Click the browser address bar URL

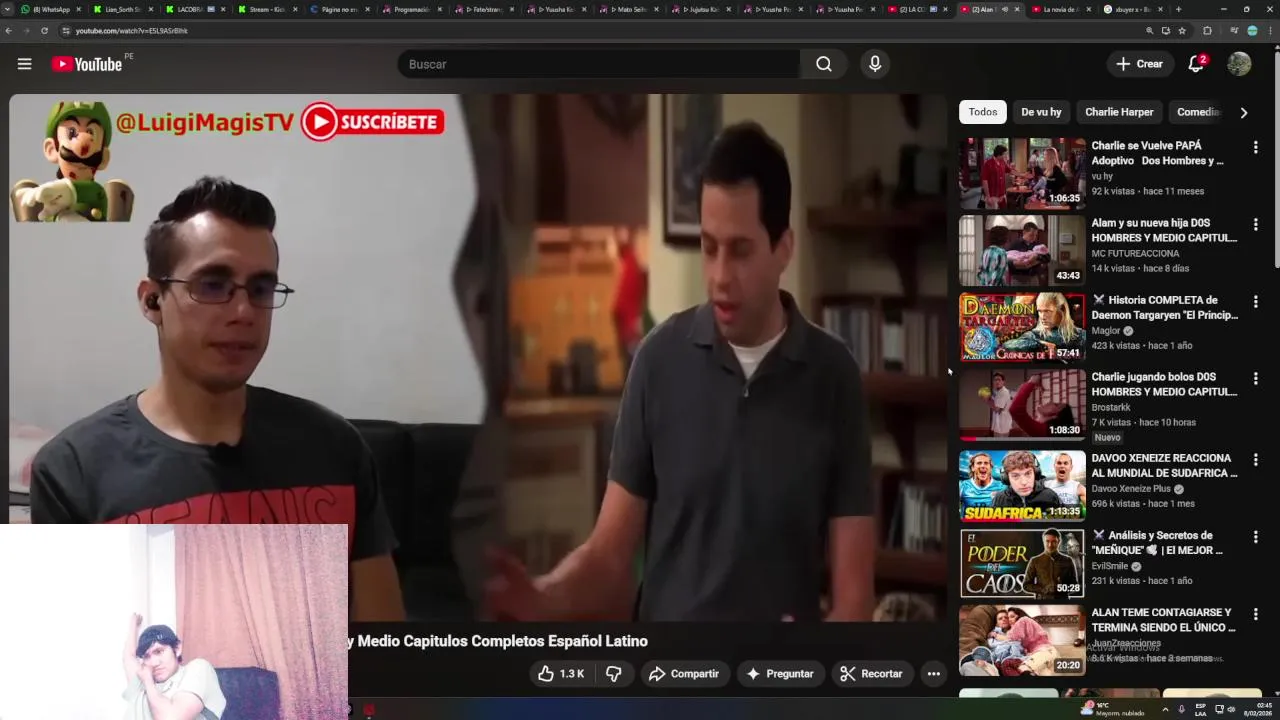coord(132,31)
